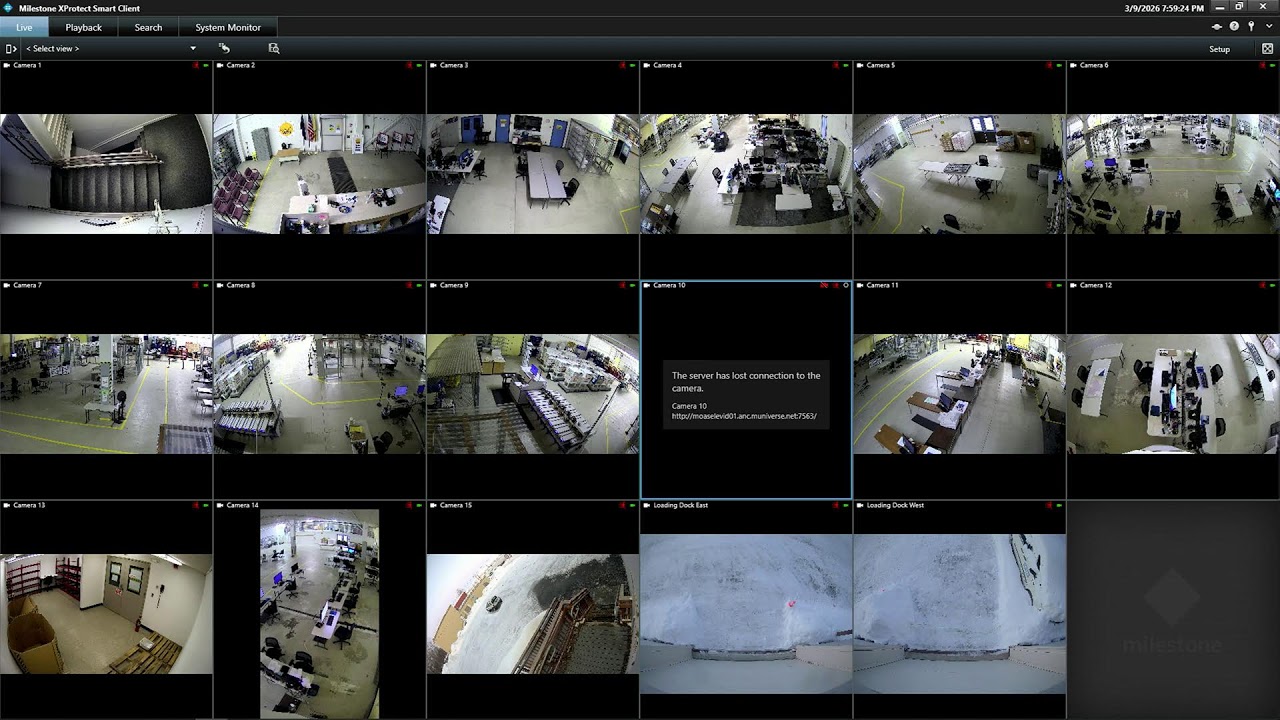The image size is (1280, 720).
Task: Click the reload view icon in toolbar
Action: pyautogui.click(x=224, y=48)
